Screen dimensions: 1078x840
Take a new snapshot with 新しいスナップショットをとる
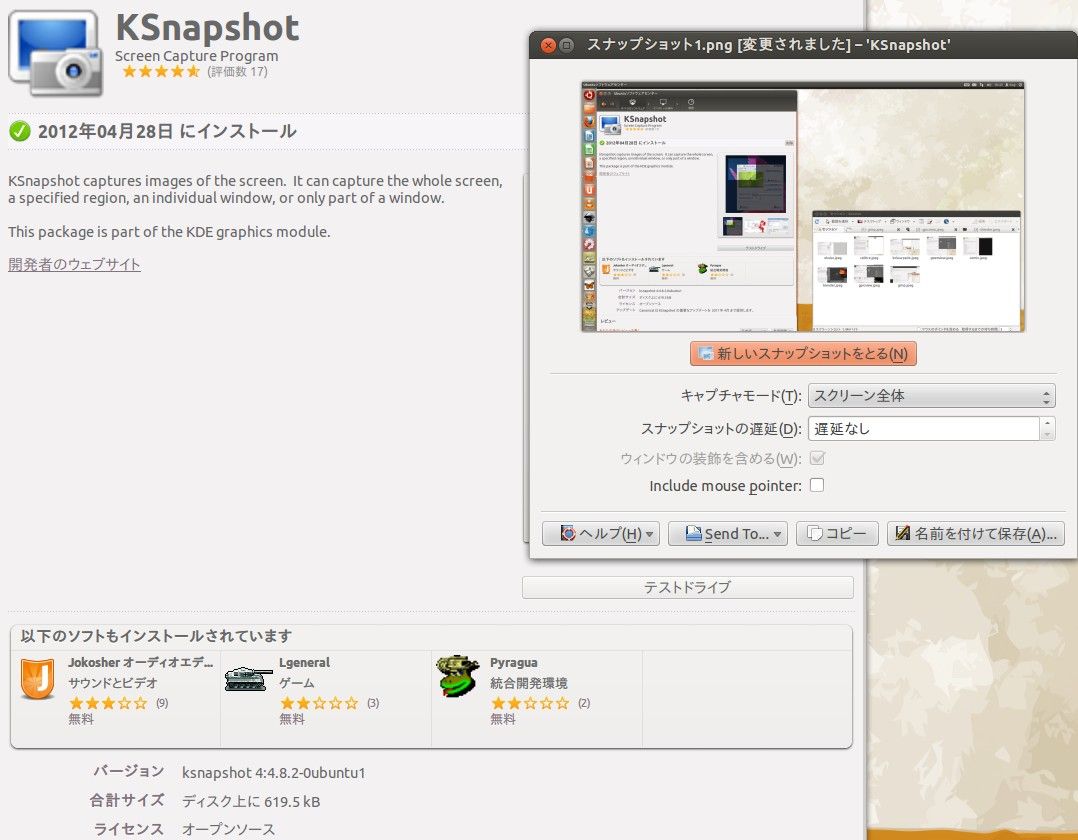click(803, 353)
